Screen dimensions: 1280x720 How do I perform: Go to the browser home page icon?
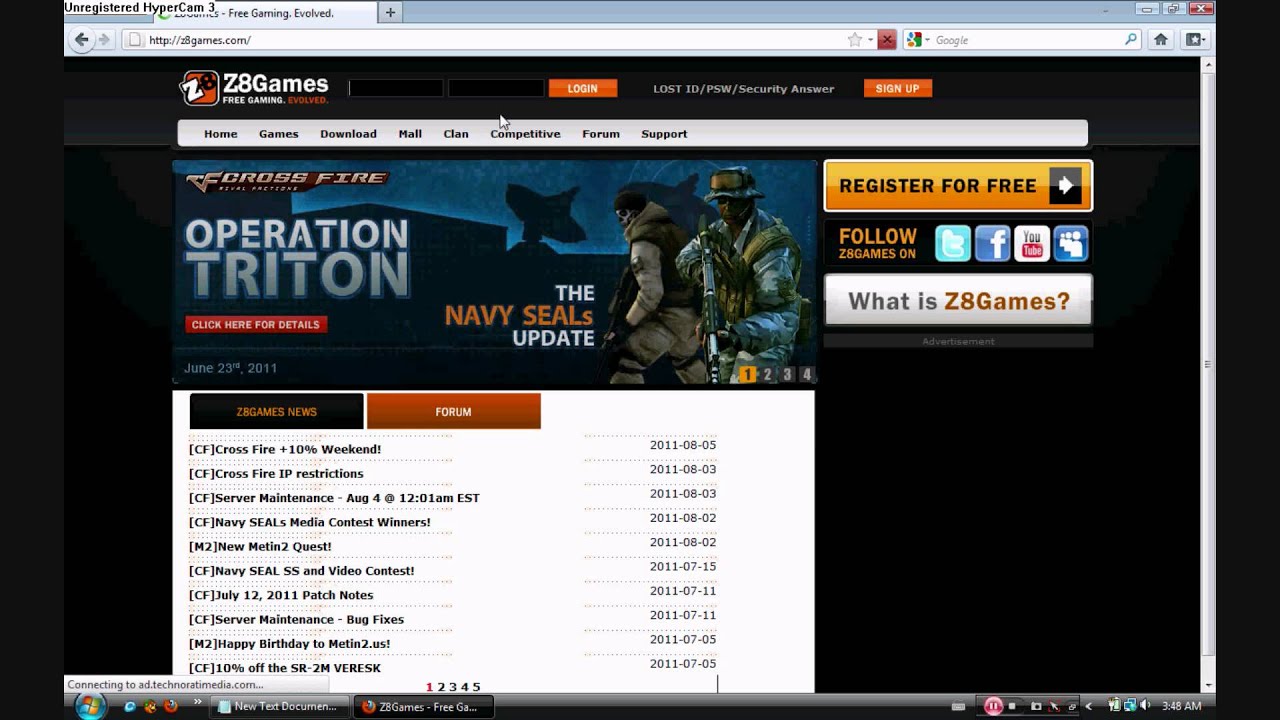1160,40
